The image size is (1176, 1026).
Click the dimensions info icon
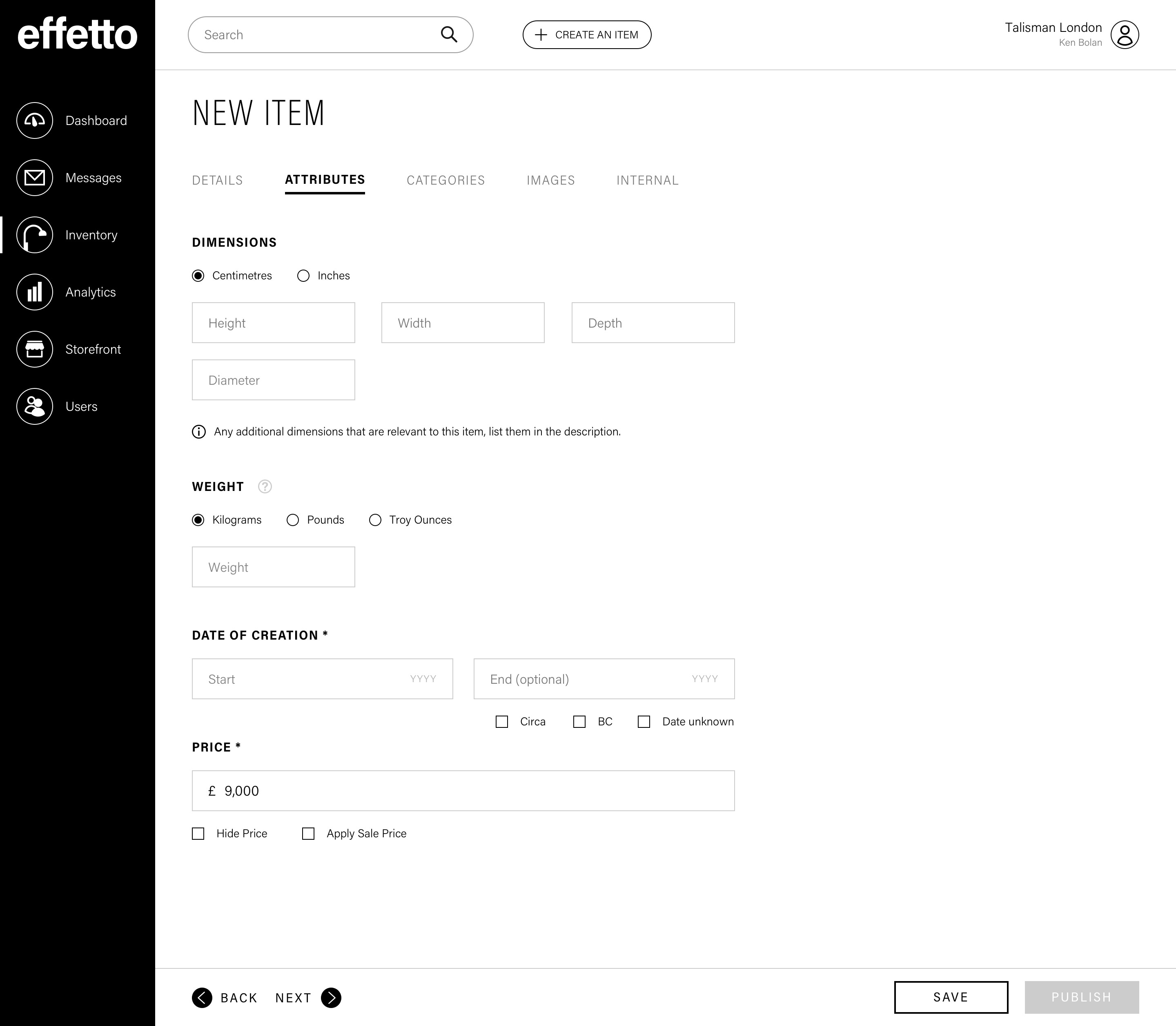[x=198, y=432]
